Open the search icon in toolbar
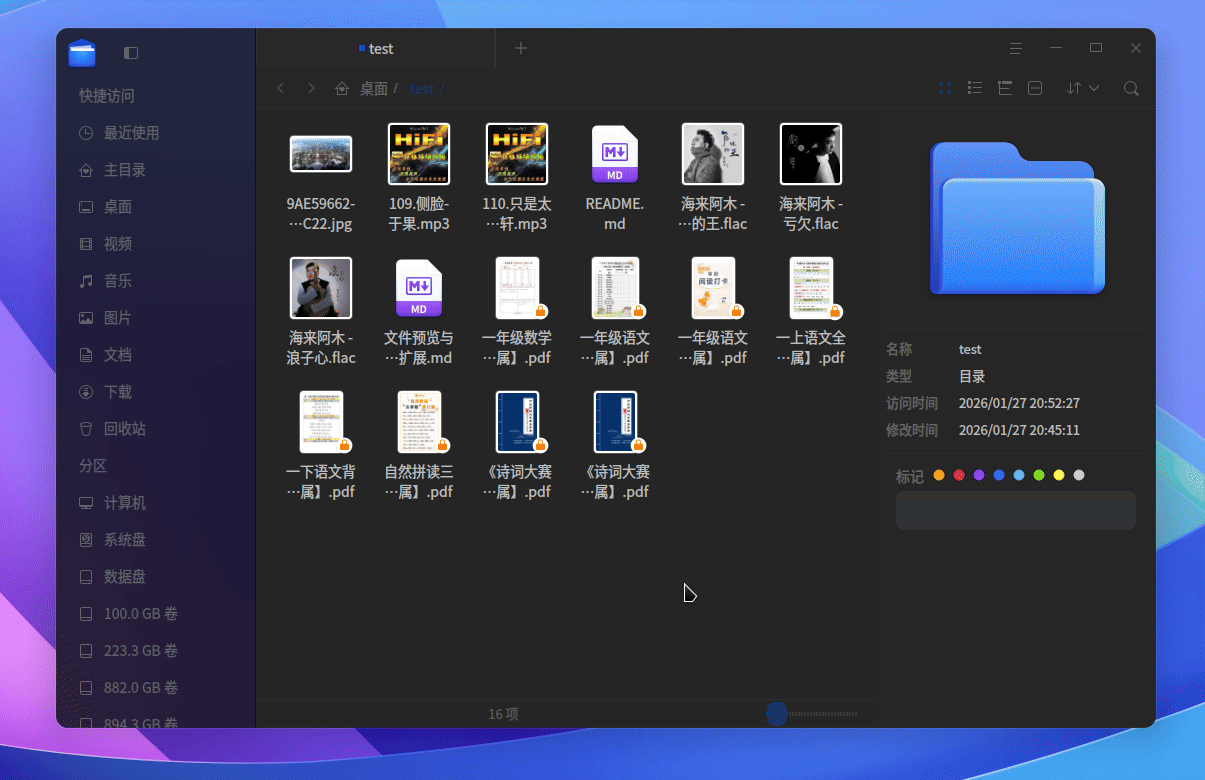This screenshot has height=780, width=1205. [x=1131, y=88]
